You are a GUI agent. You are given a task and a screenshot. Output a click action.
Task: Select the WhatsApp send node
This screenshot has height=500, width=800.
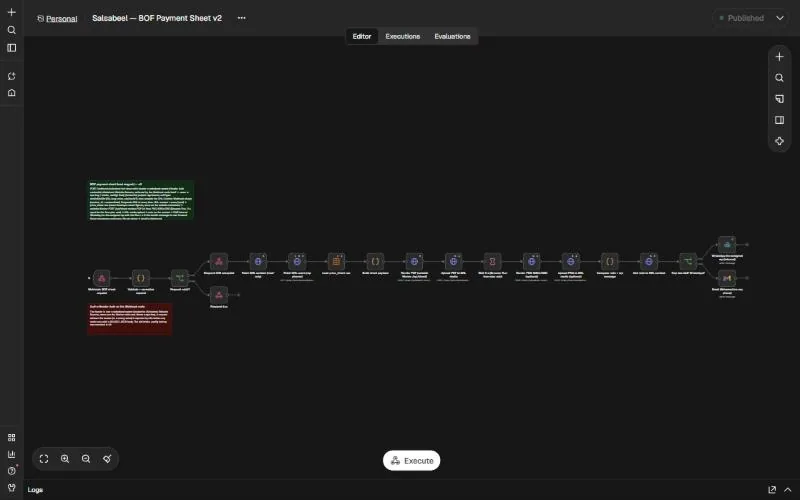[727, 244]
